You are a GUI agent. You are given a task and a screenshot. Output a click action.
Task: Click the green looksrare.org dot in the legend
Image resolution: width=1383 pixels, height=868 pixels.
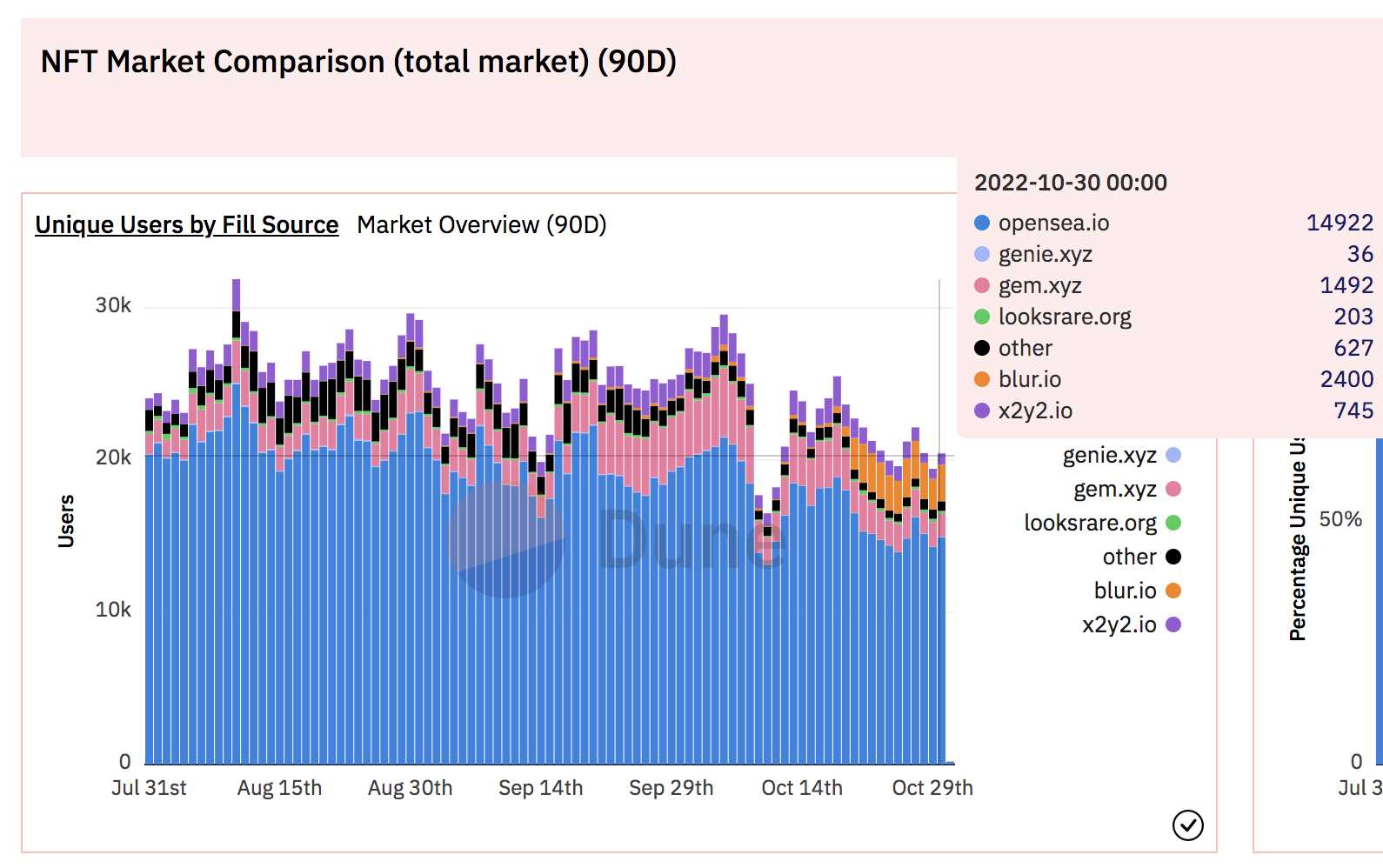coord(1173,523)
